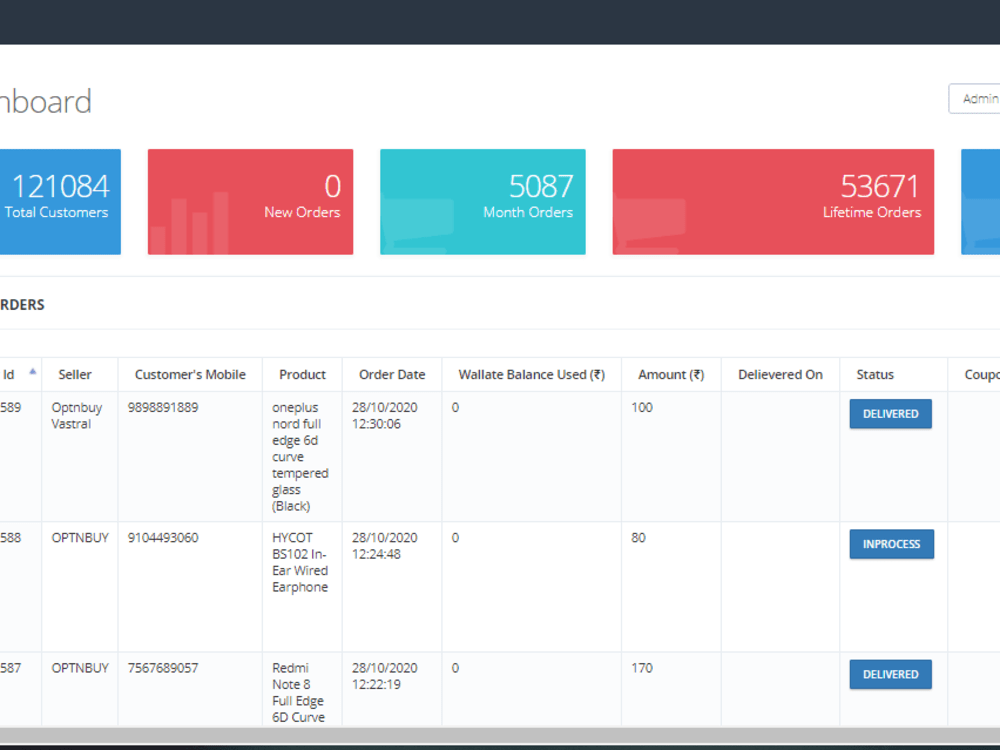Viewport: 1000px width, 750px height.
Task: Click the red New Orders card
Action: pos(250,200)
